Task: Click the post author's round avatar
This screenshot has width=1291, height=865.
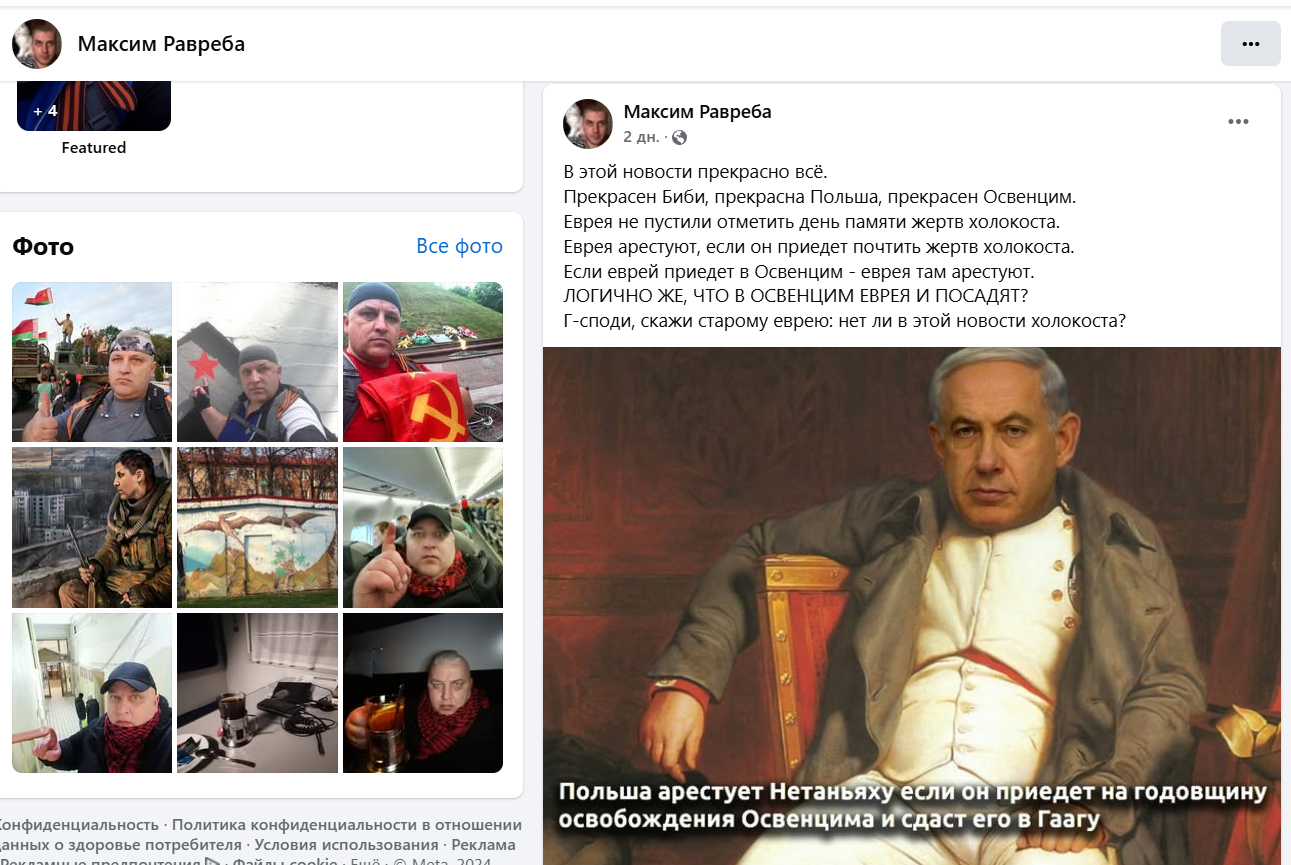Action: (588, 124)
